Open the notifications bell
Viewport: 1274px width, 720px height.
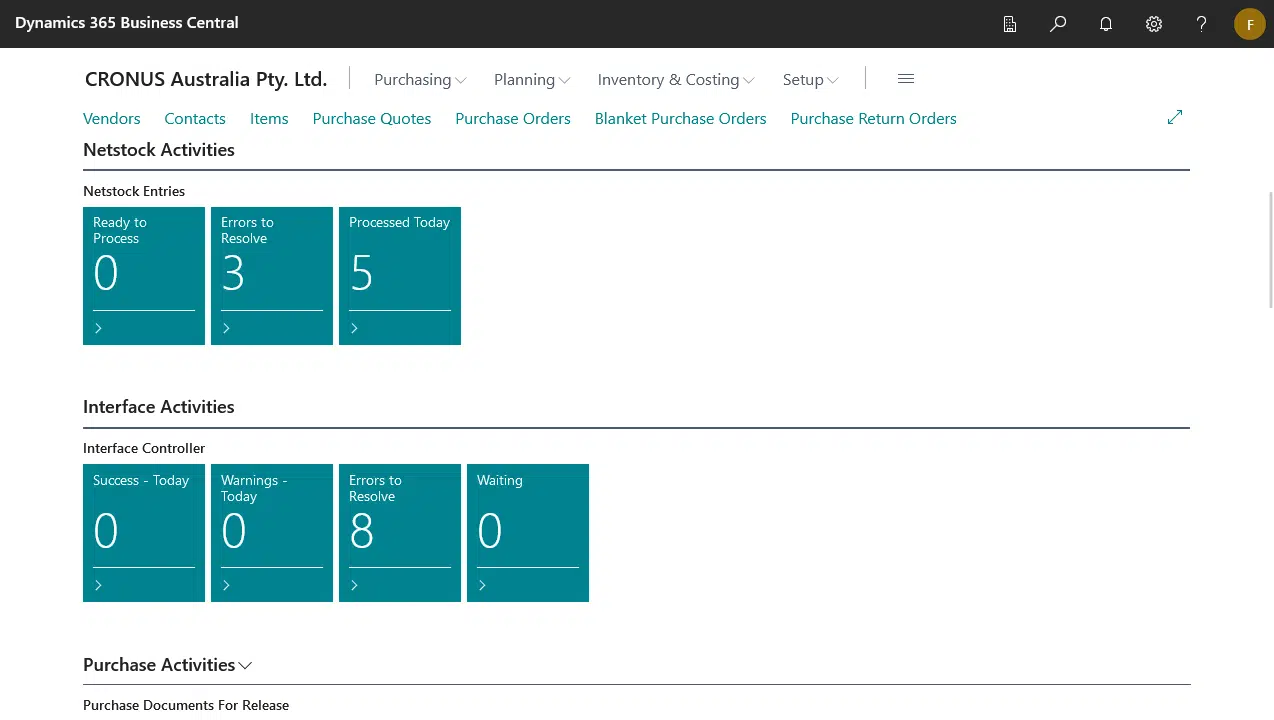point(1106,24)
